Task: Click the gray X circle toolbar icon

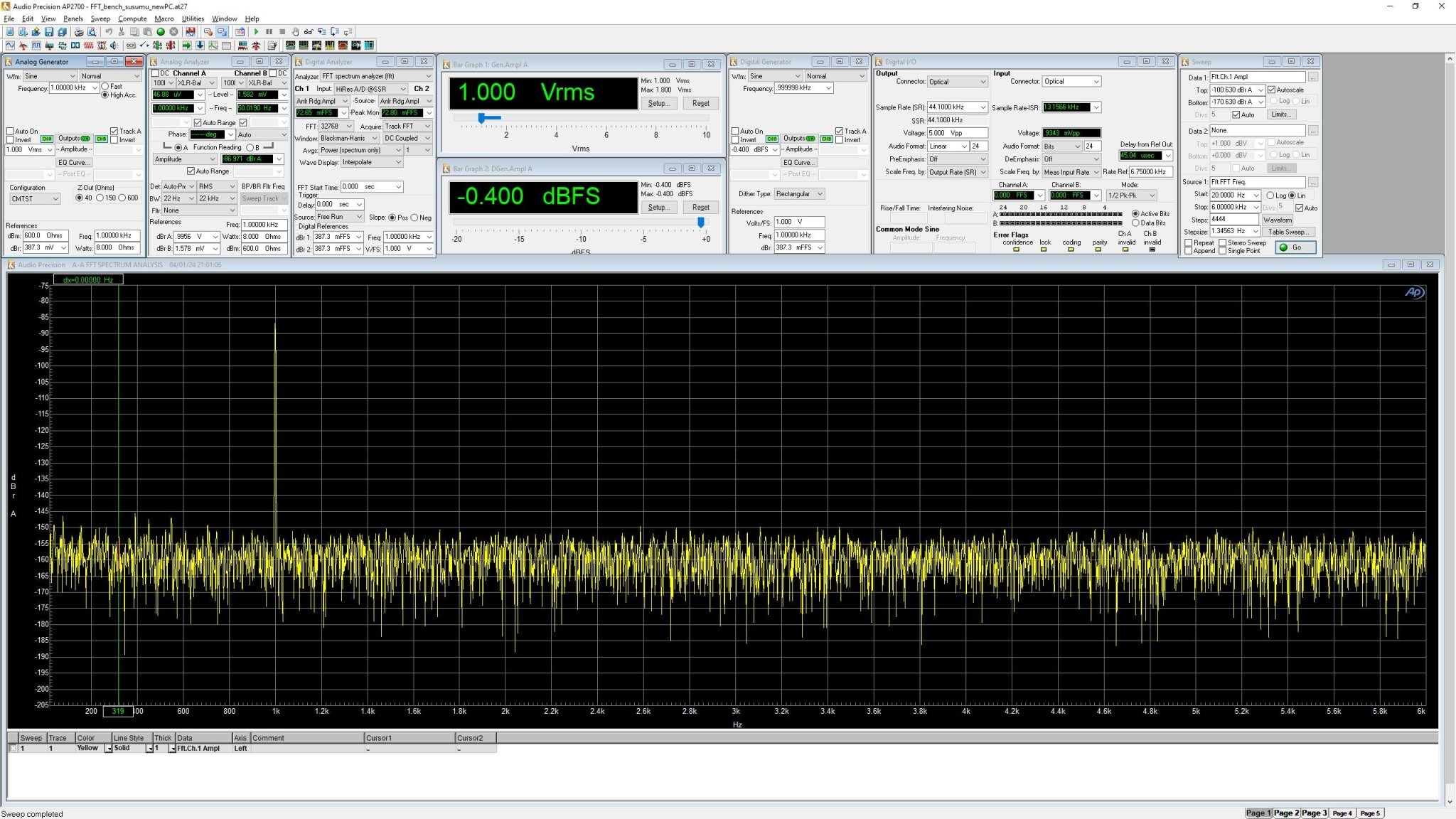Action: (x=173, y=31)
